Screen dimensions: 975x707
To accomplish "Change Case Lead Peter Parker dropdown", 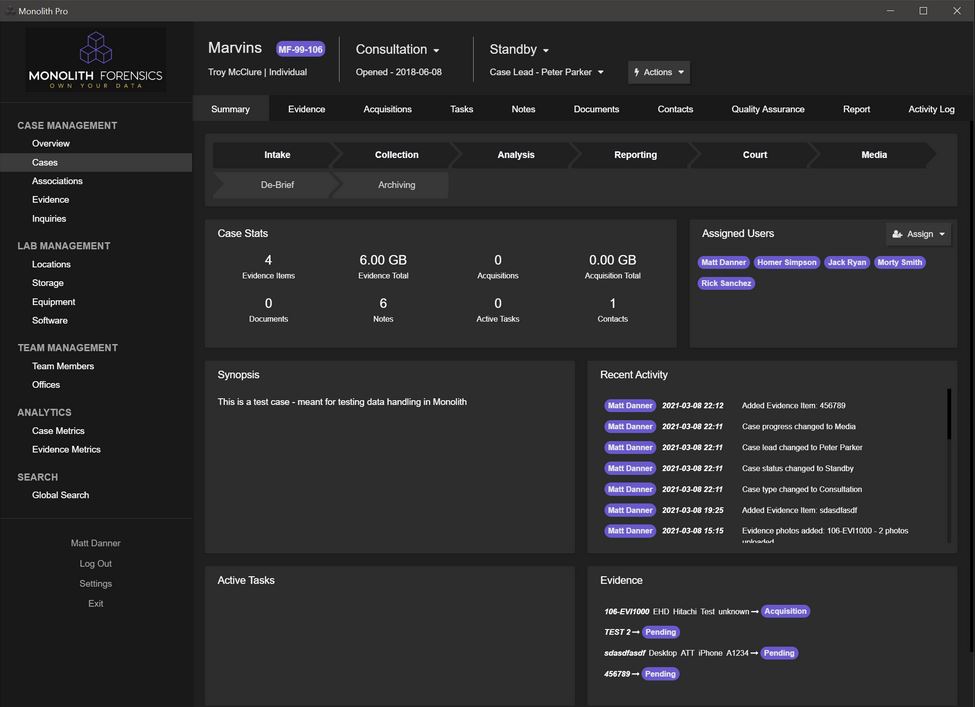I will click(x=547, y=72).
